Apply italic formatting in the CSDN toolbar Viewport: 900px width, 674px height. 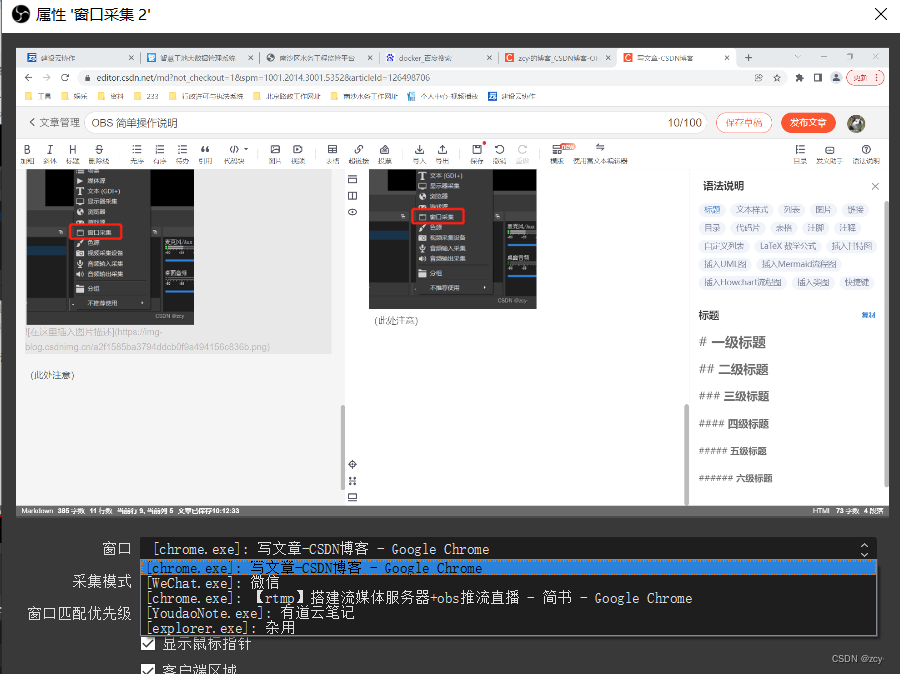pos(50,150)
